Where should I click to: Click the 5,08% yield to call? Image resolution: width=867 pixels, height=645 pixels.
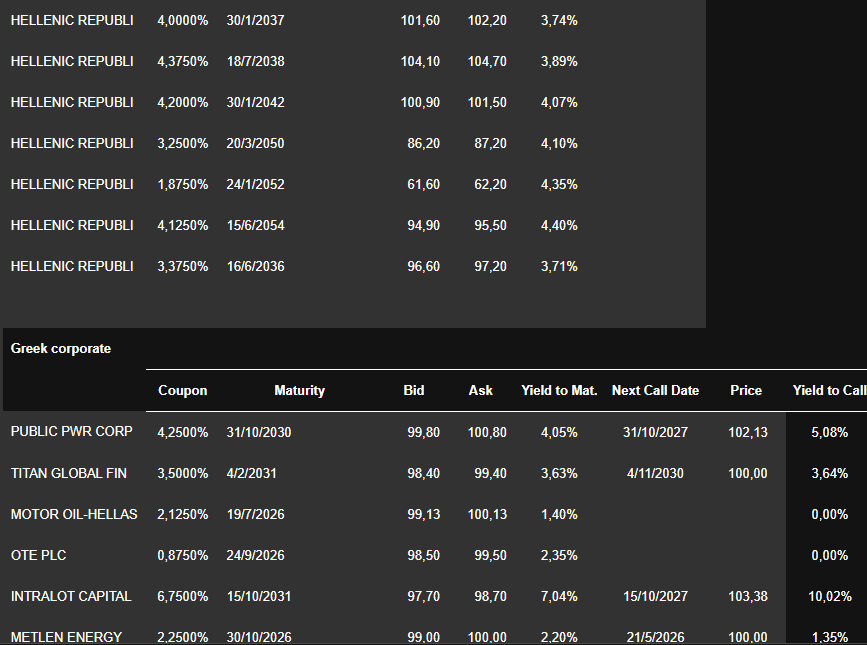pos(829,433)
